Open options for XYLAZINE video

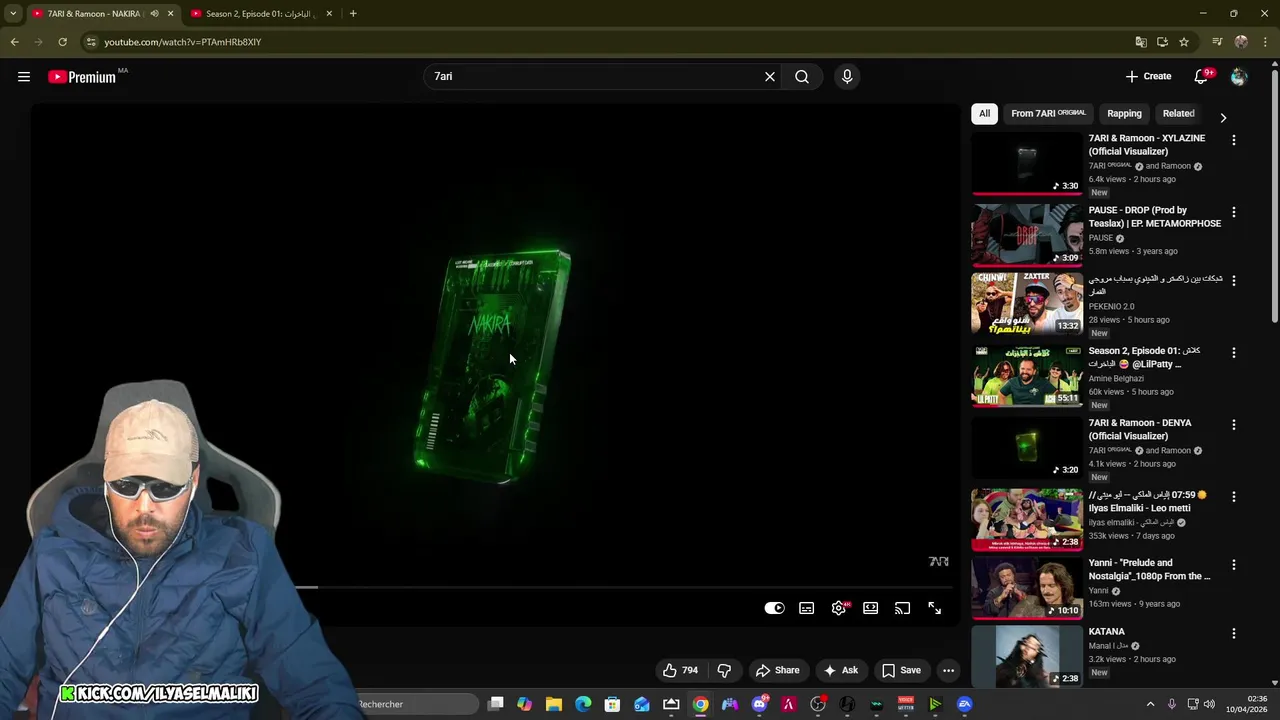tap(1234, 141)
